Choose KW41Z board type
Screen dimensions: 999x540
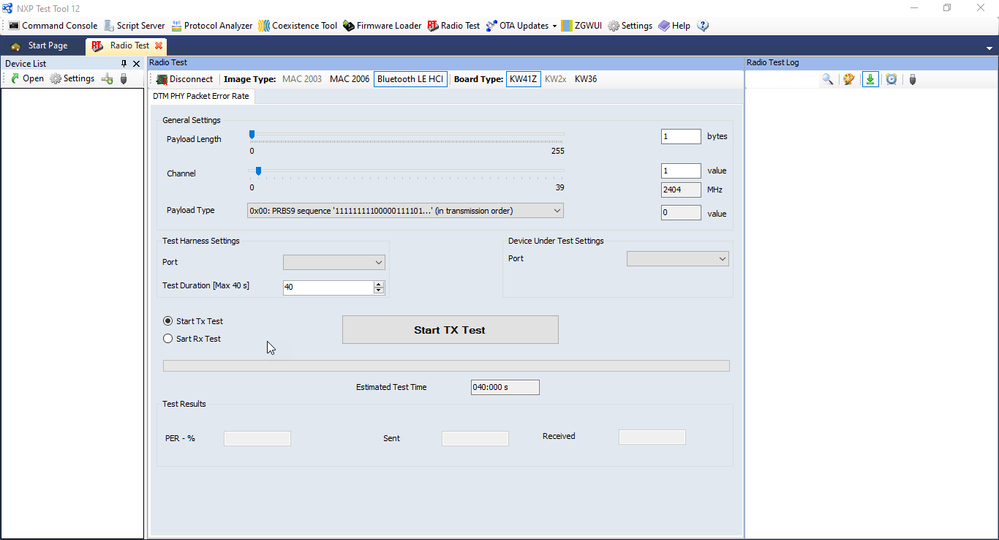click(523, 79)
